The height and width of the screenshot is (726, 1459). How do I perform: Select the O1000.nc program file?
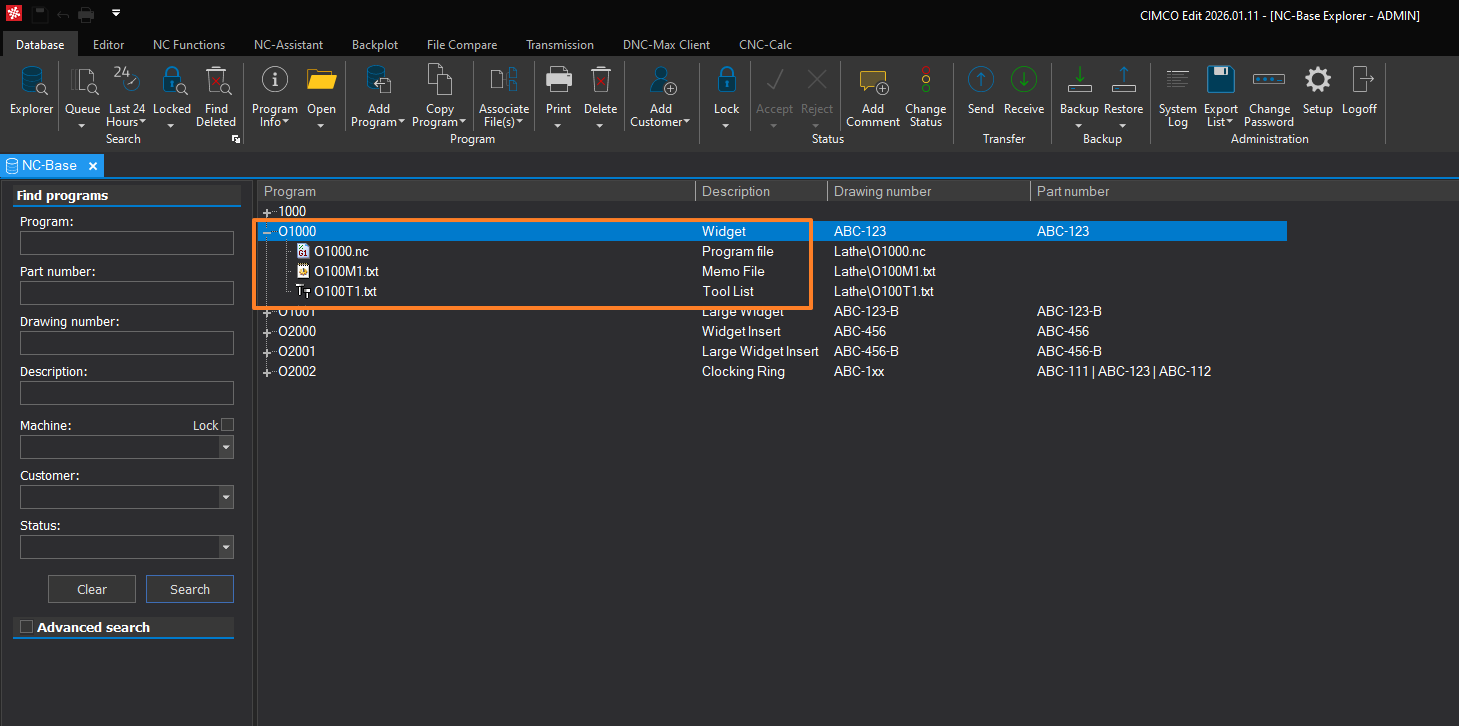click(x=341, y=252)
